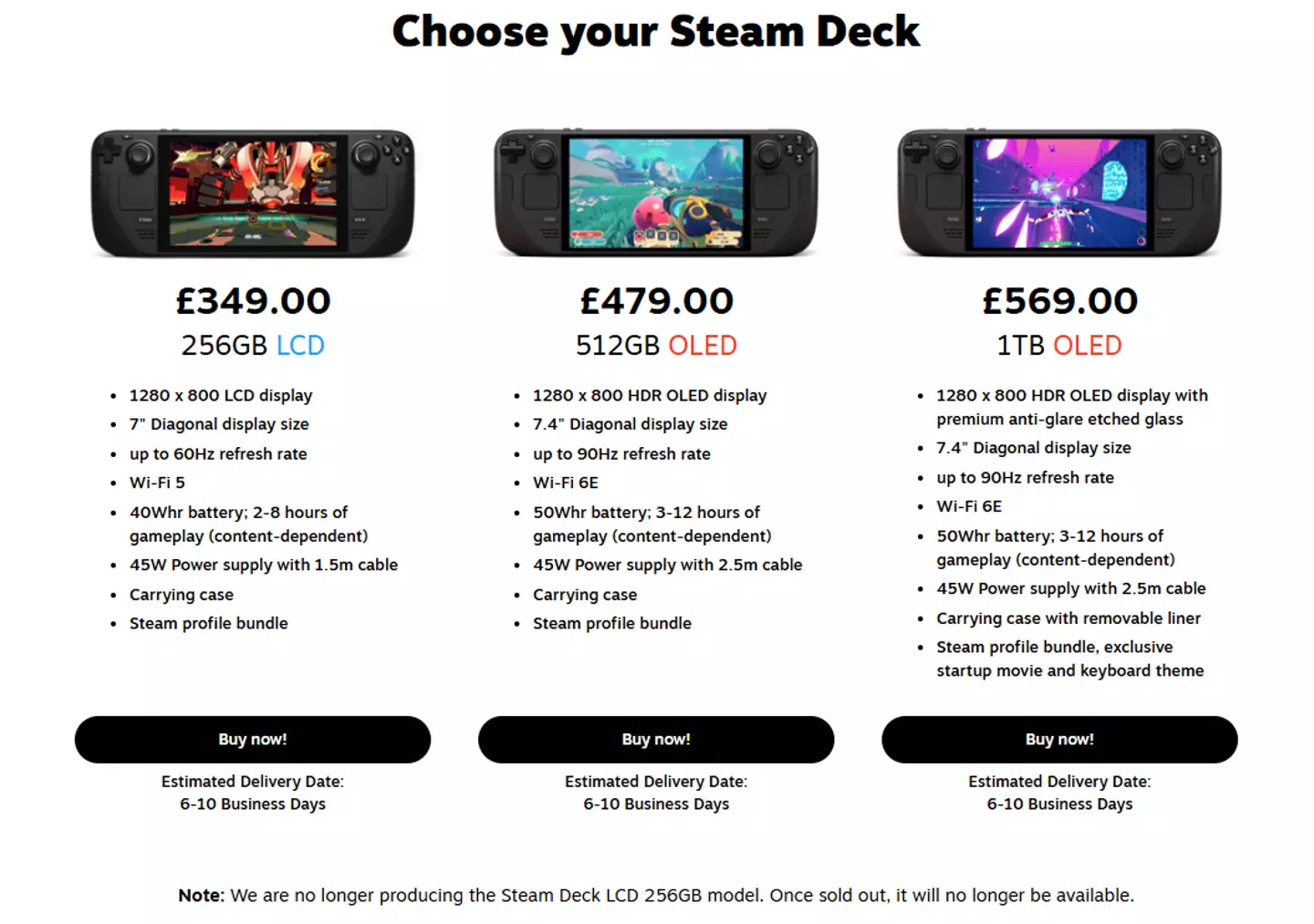
Task: Click Buy now for the 512GB OLED model
Action: coord(655,740)
